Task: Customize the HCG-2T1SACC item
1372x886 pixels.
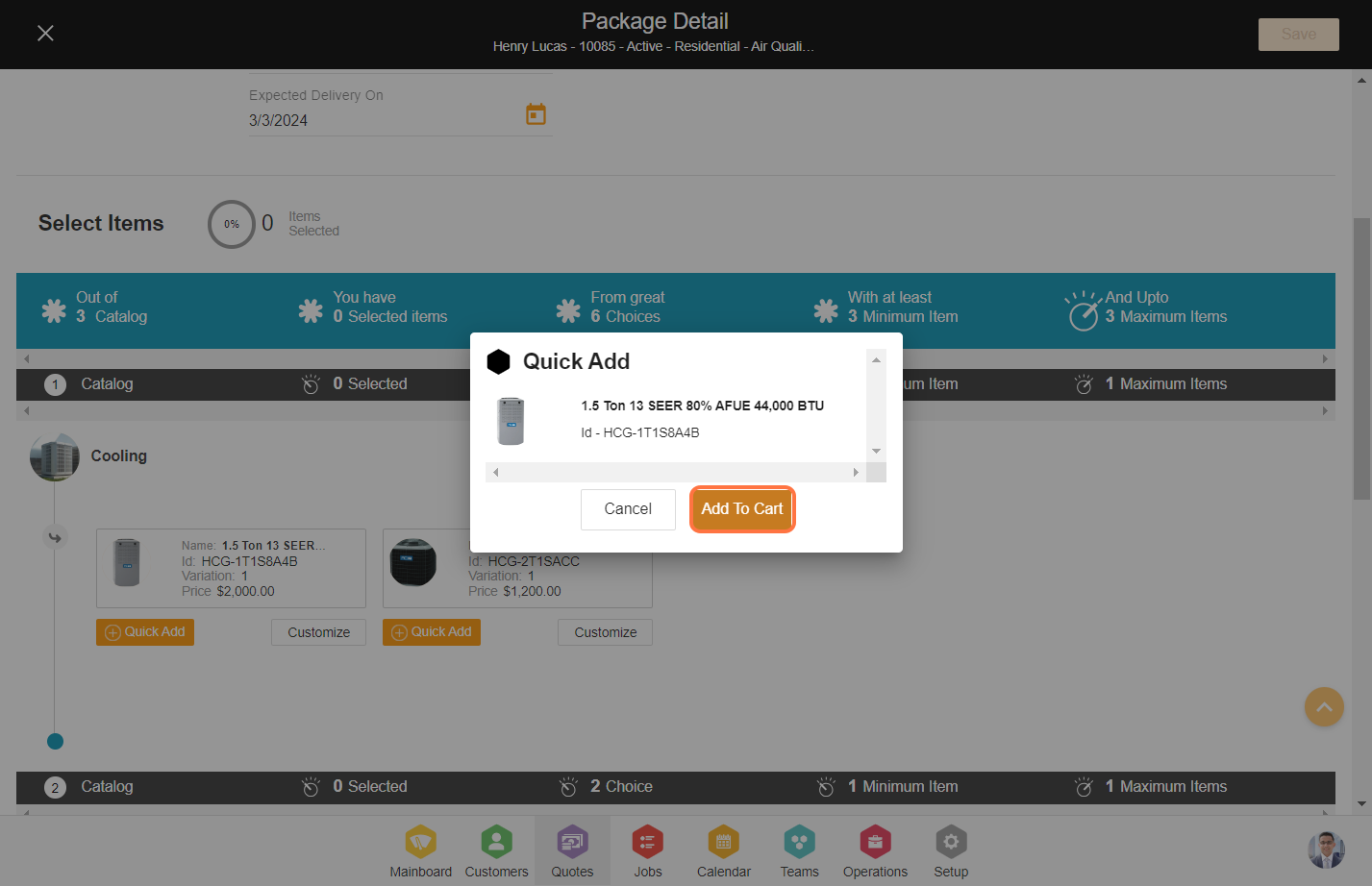Action: [606, 632]
